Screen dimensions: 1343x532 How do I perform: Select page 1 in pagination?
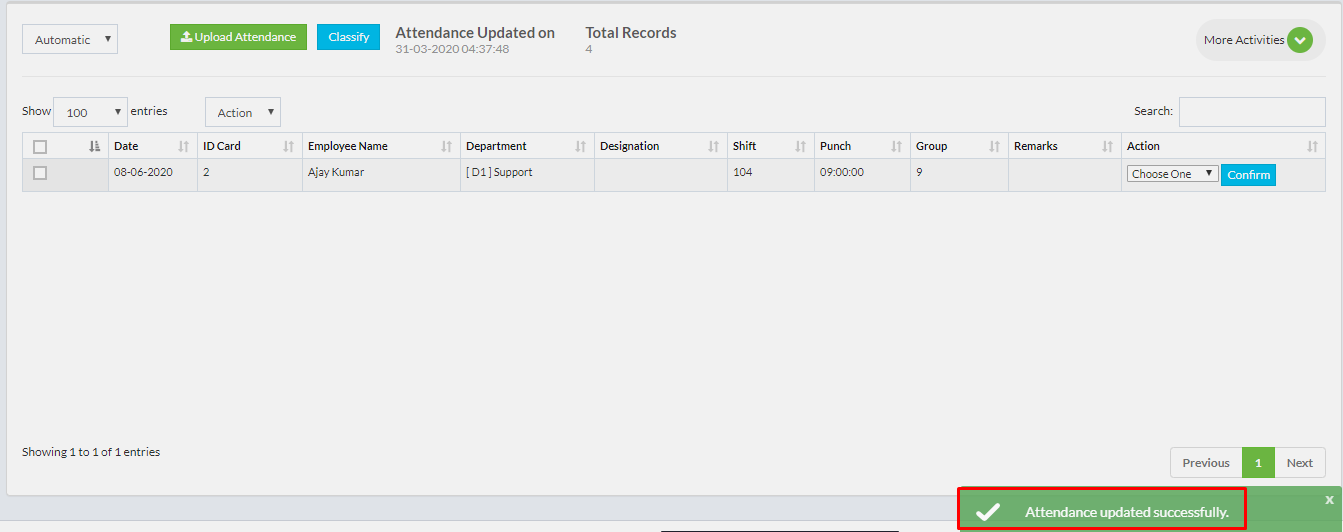[1258, 463]
